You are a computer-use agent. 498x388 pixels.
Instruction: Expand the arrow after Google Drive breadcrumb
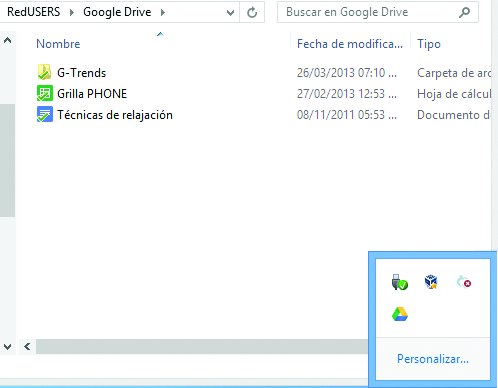point(163,13)
